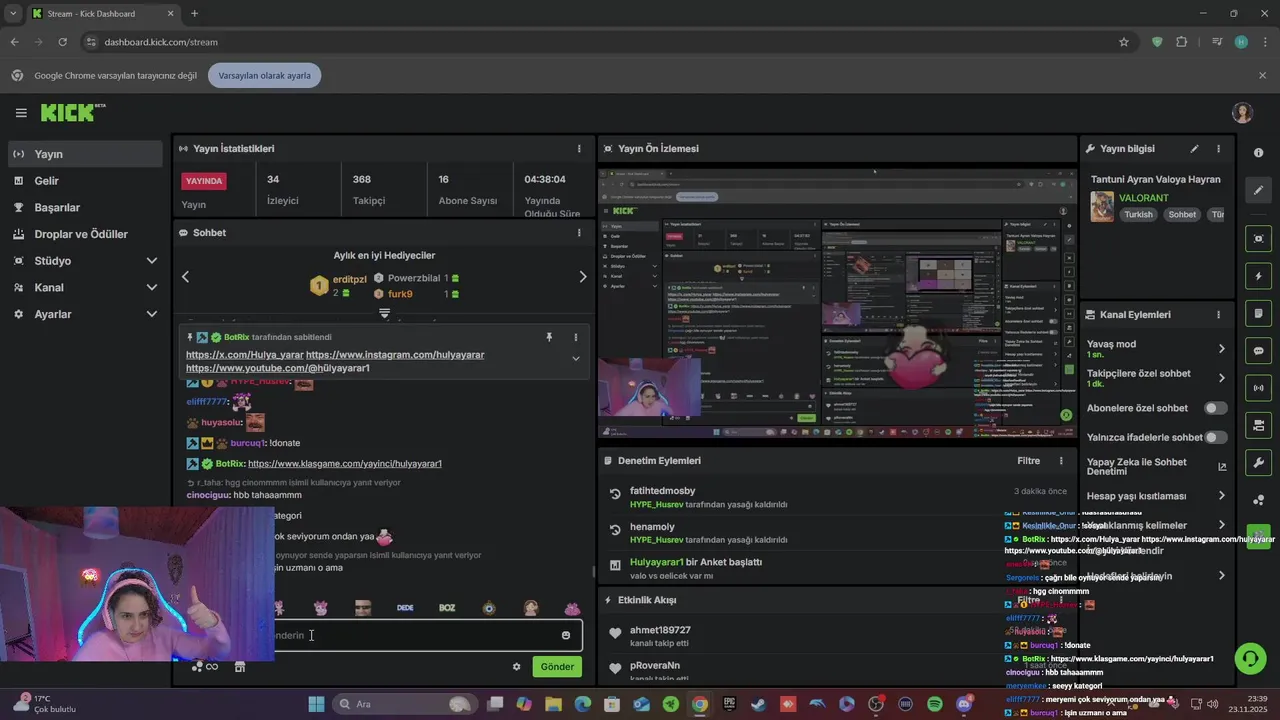
Task: Open the green headset support button
Action: pyautogui.click(x=1250, y=658)
